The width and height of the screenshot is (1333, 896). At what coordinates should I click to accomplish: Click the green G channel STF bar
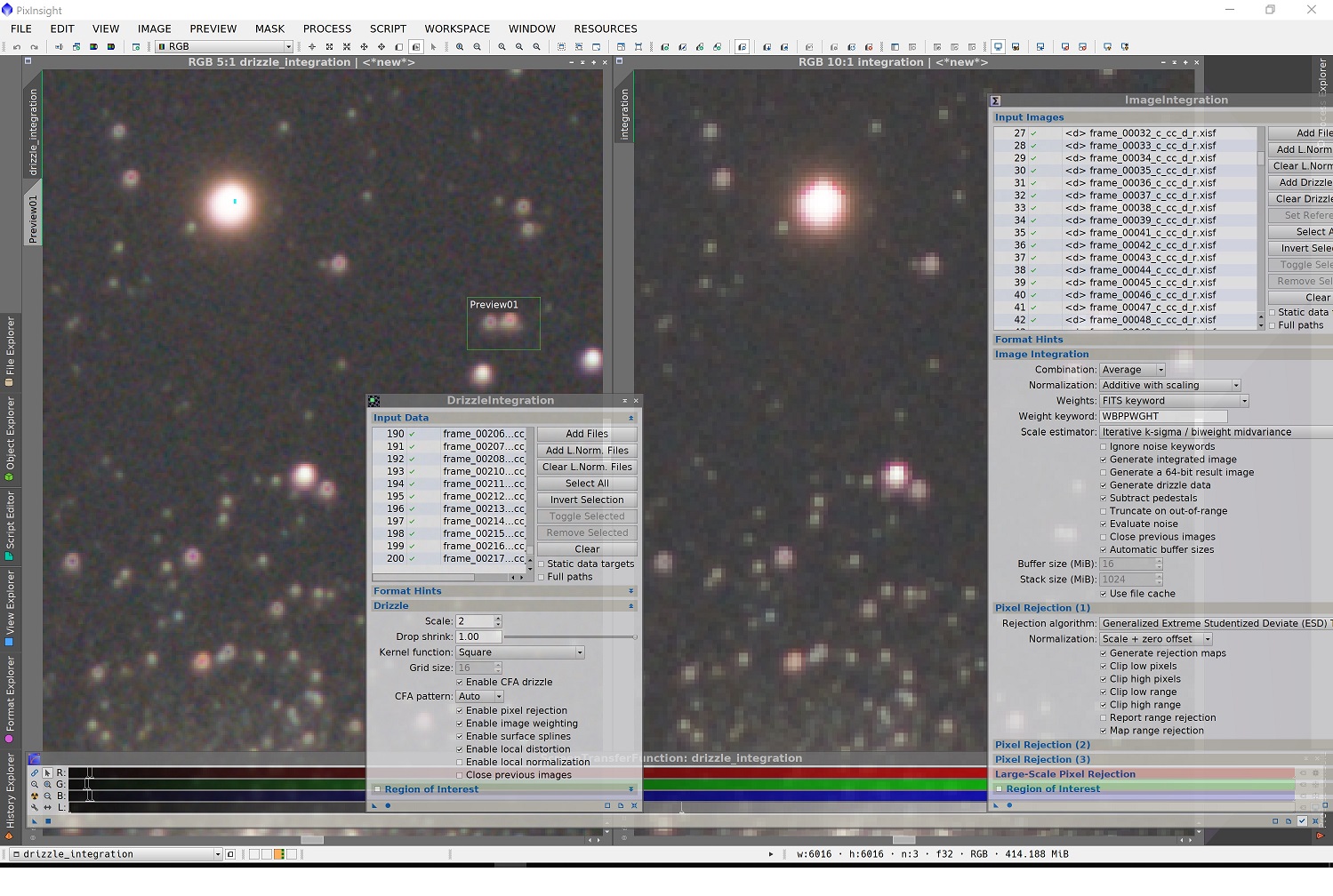[681, 785]
